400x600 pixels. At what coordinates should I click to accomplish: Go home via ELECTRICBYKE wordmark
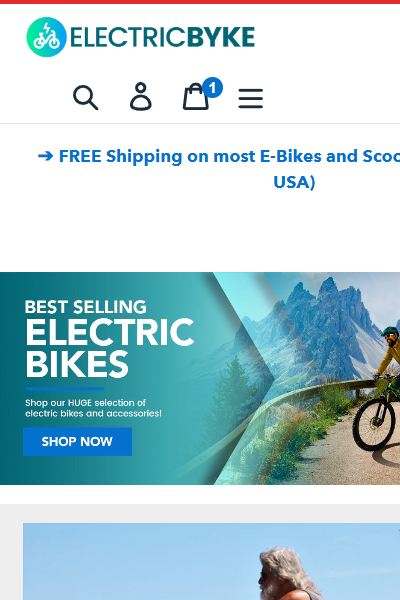(163, 37)
